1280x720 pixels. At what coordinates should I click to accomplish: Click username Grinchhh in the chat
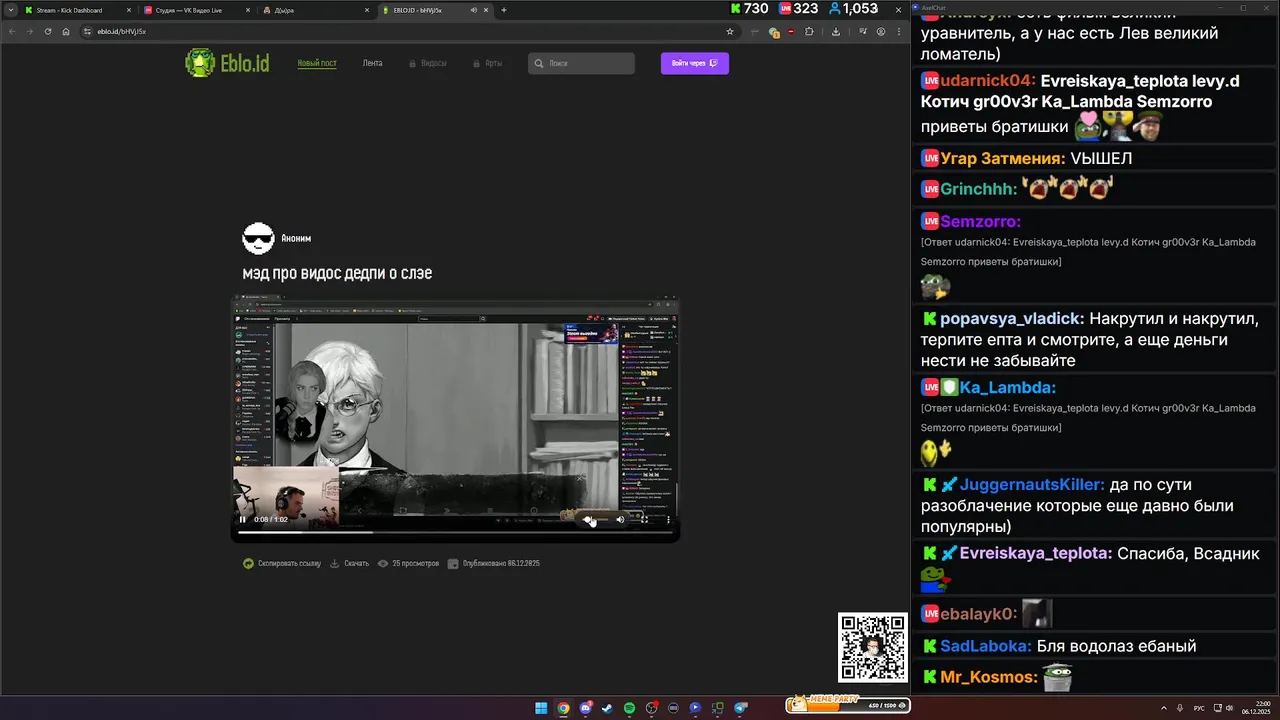pos(979,188)
